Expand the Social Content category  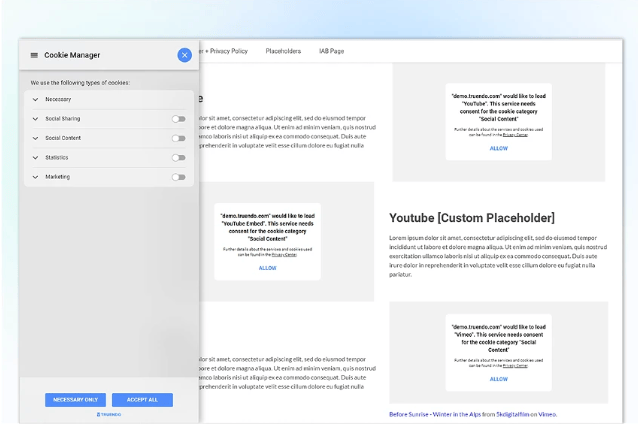point(36,138)
